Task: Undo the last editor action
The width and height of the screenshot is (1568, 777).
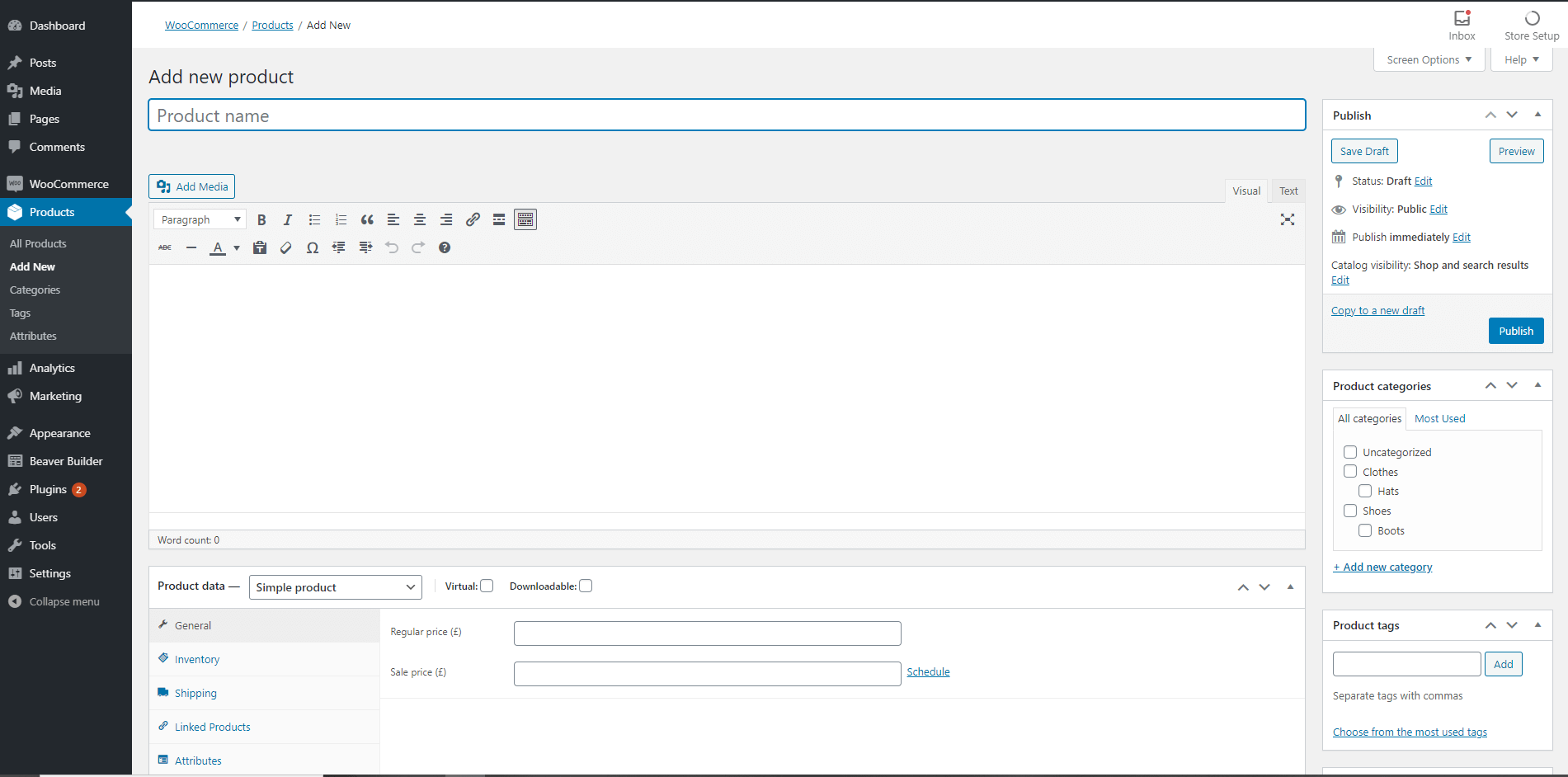Action: pyautogui.click(x=392, y=247)
